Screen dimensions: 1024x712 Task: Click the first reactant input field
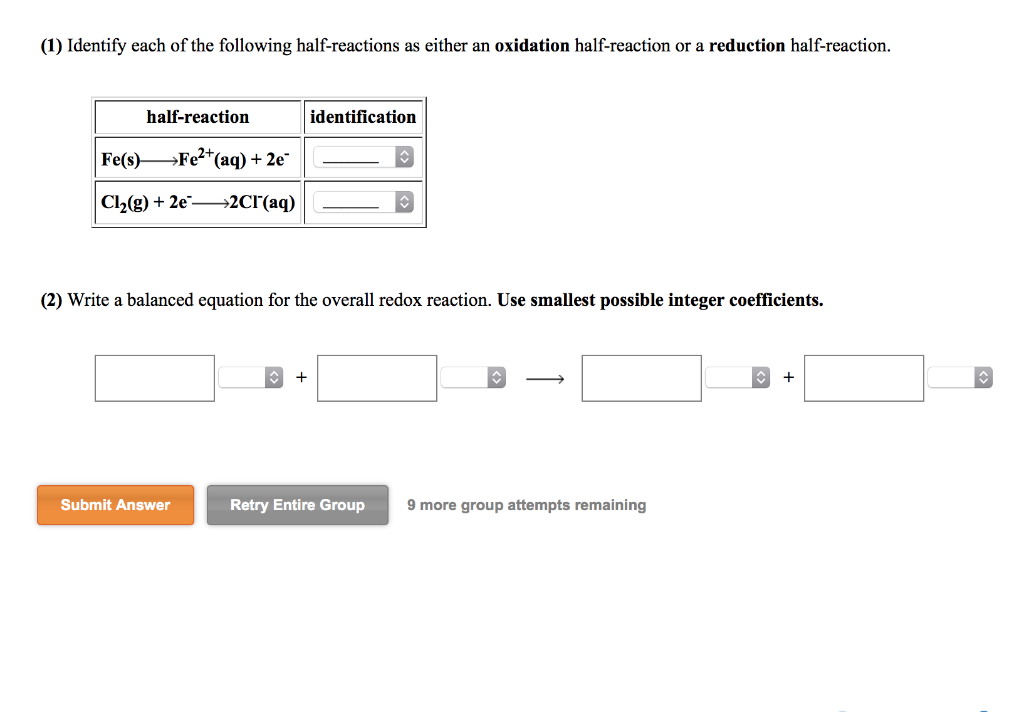click(x=154, y=377)
